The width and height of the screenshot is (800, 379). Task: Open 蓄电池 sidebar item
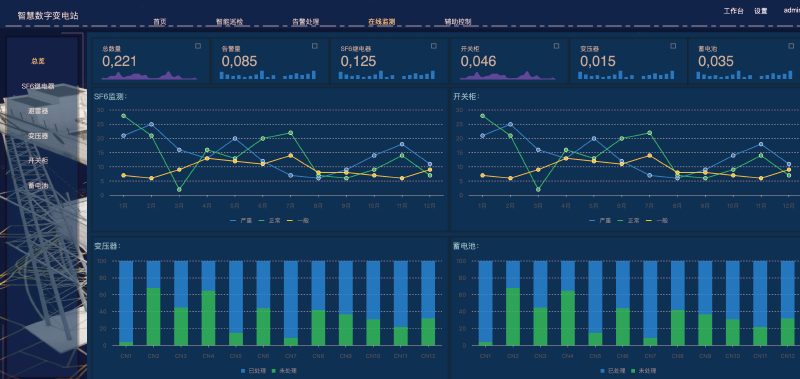(x=38, y=186)
